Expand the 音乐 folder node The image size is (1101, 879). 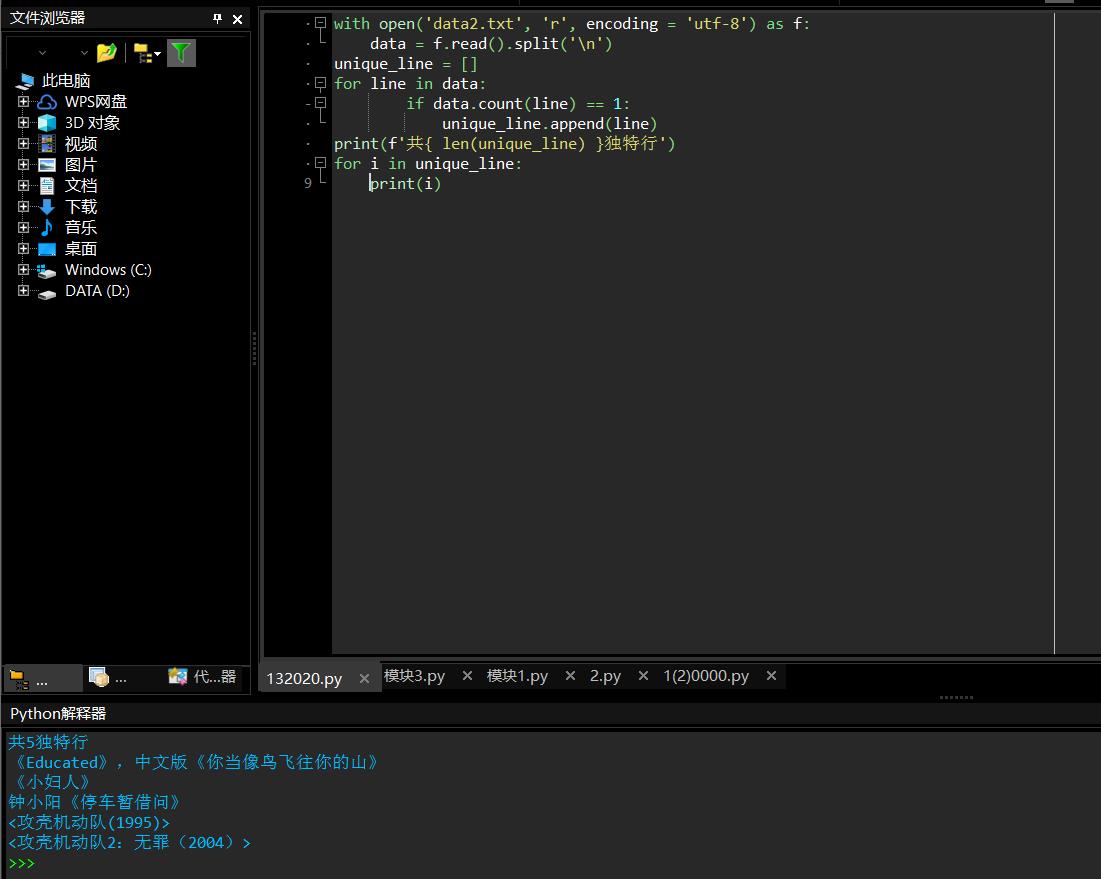pyautogui.click(x=23, y=227)
